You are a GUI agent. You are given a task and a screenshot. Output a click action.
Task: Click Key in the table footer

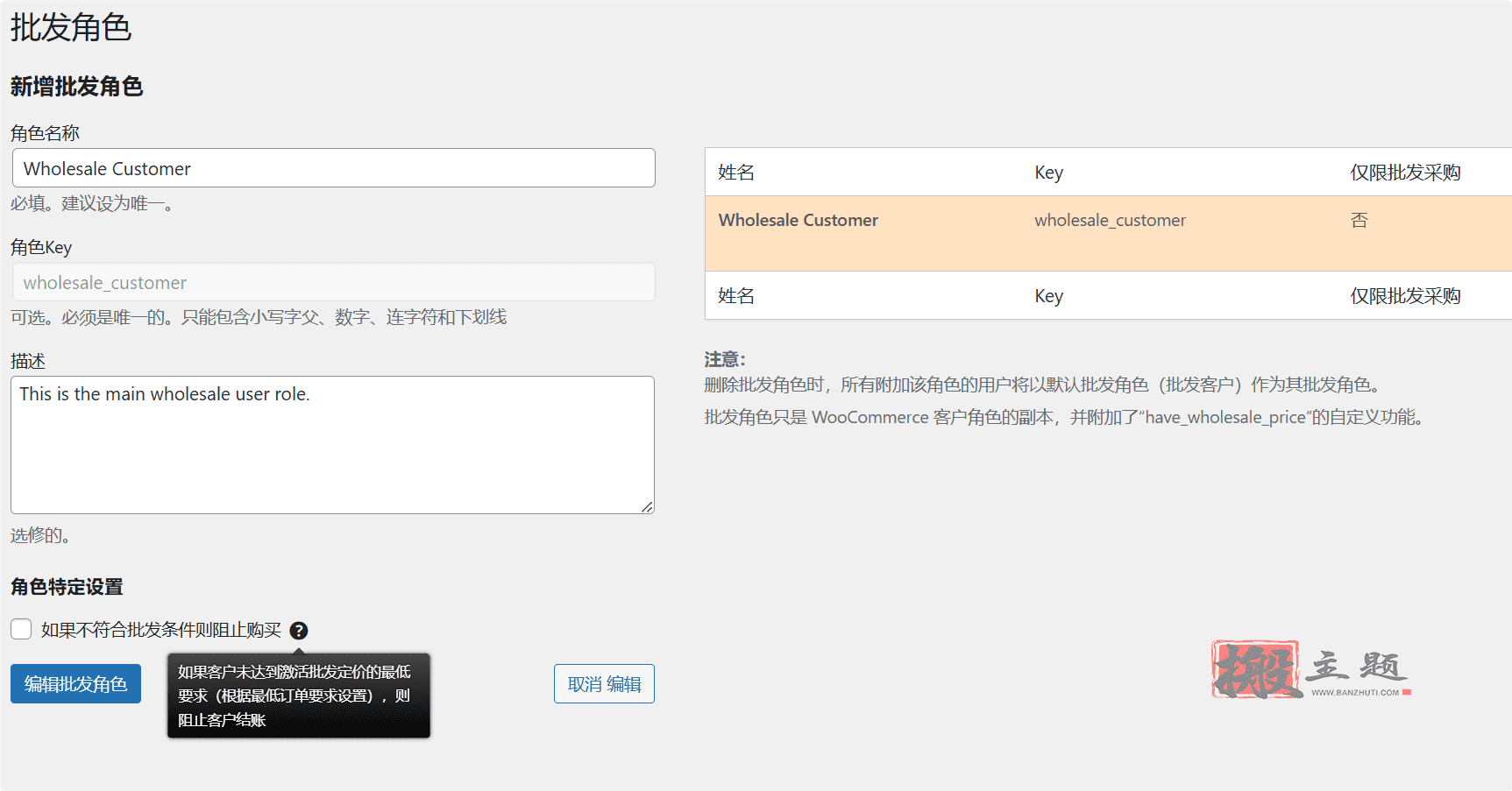[x=1048, y=296]
